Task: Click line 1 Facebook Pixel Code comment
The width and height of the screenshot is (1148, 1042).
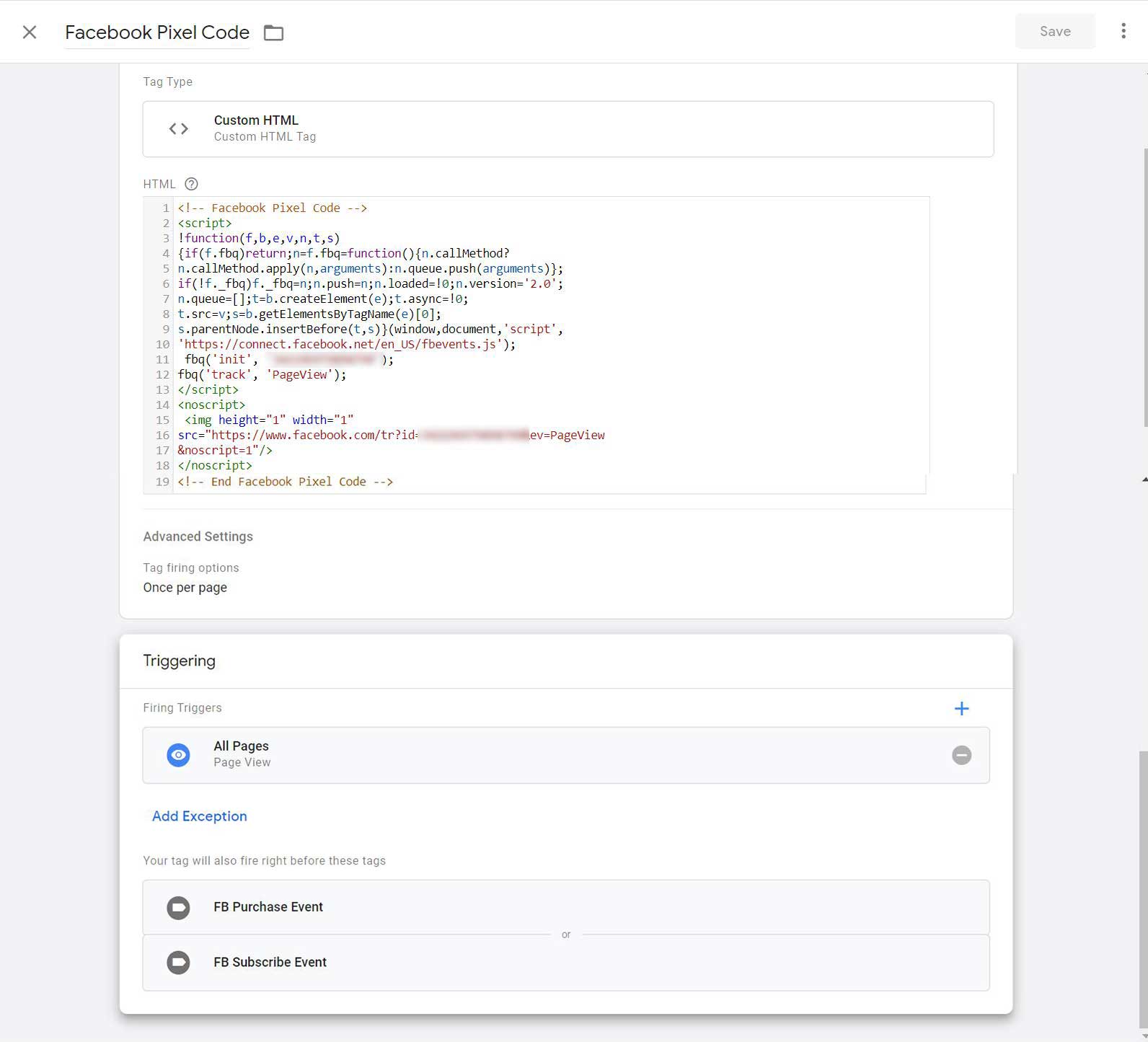Action: coord(273,208)
